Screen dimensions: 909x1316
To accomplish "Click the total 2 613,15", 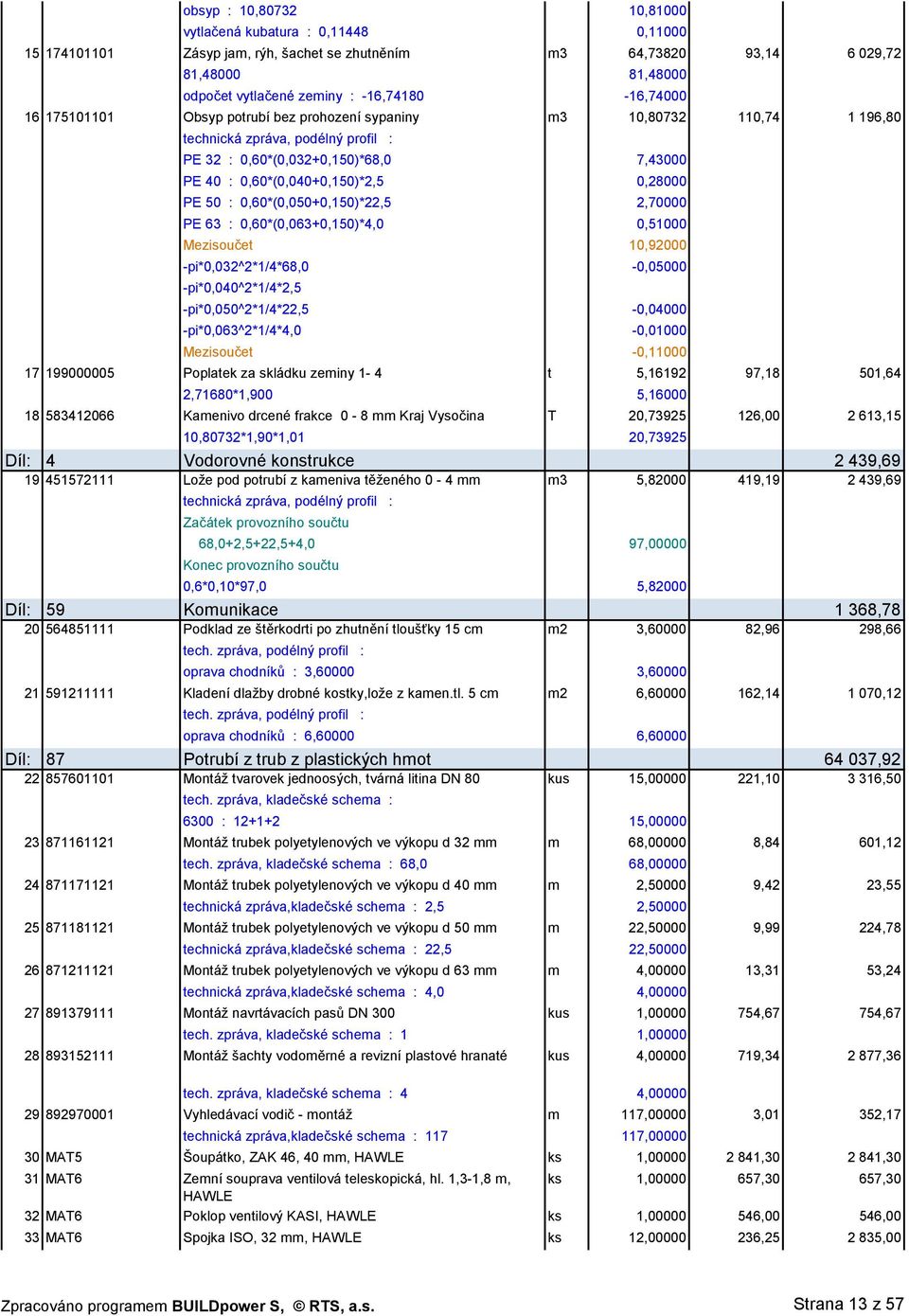I will pyautogui.click(x=874, y=416).
